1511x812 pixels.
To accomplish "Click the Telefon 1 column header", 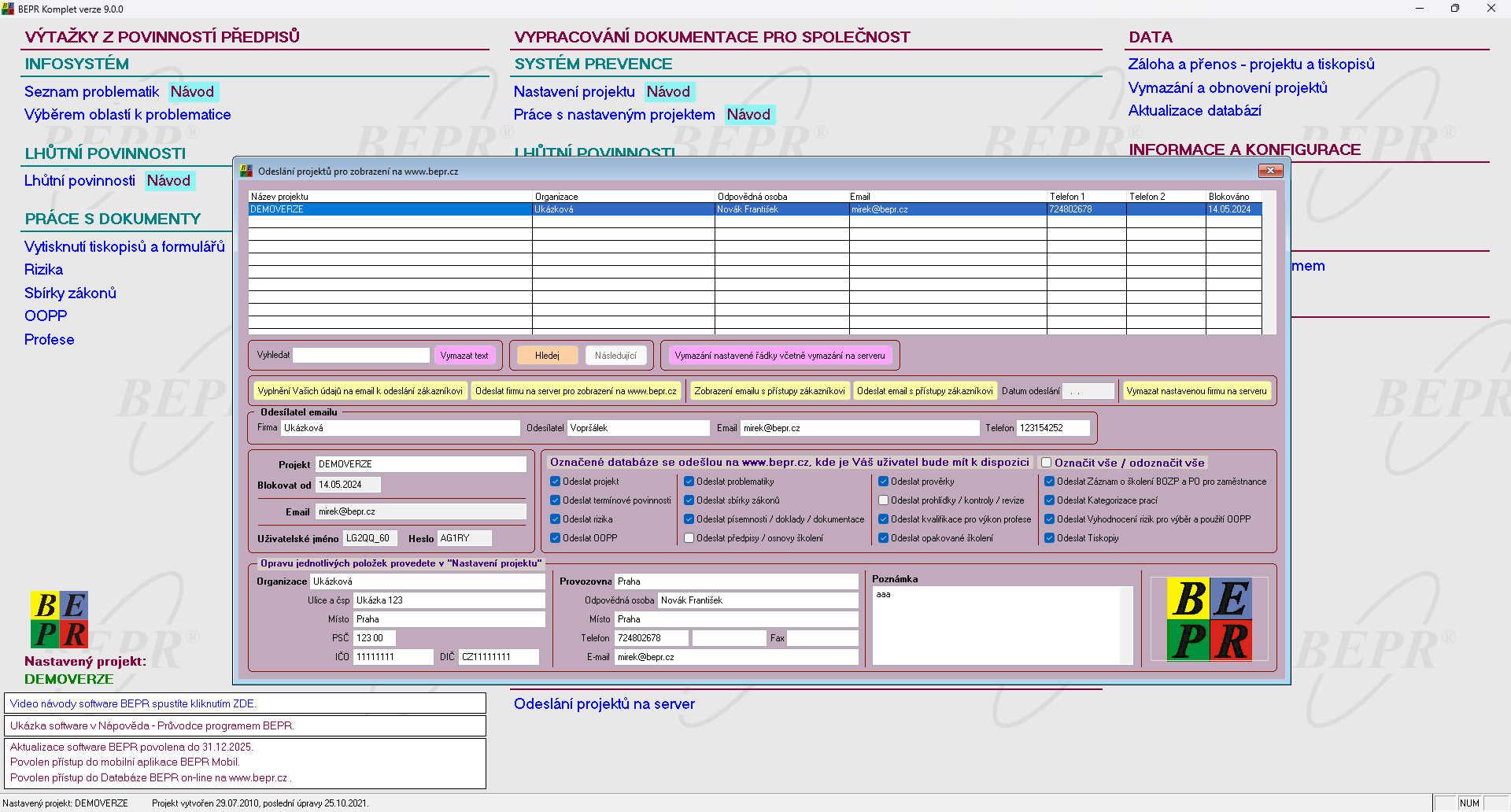I will point(1086,197).
